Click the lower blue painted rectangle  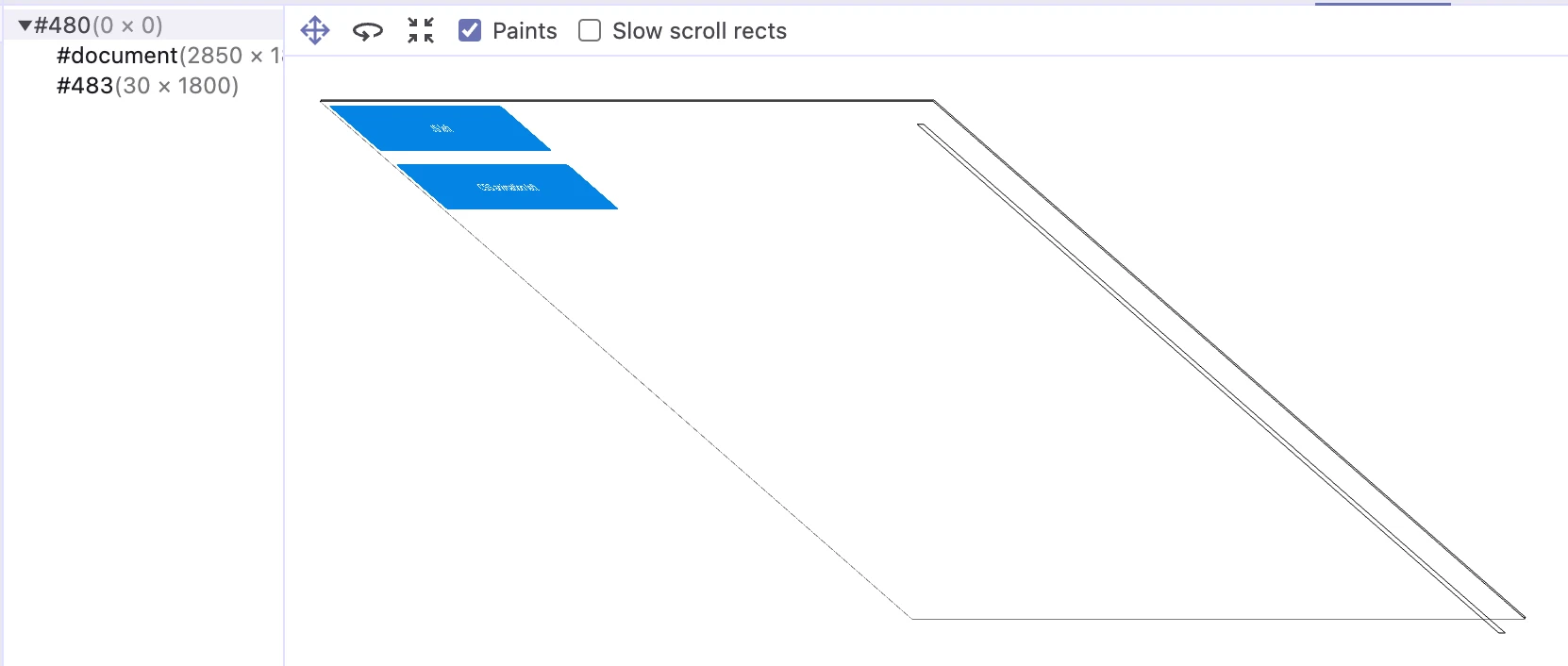click(x=508, y=187)
